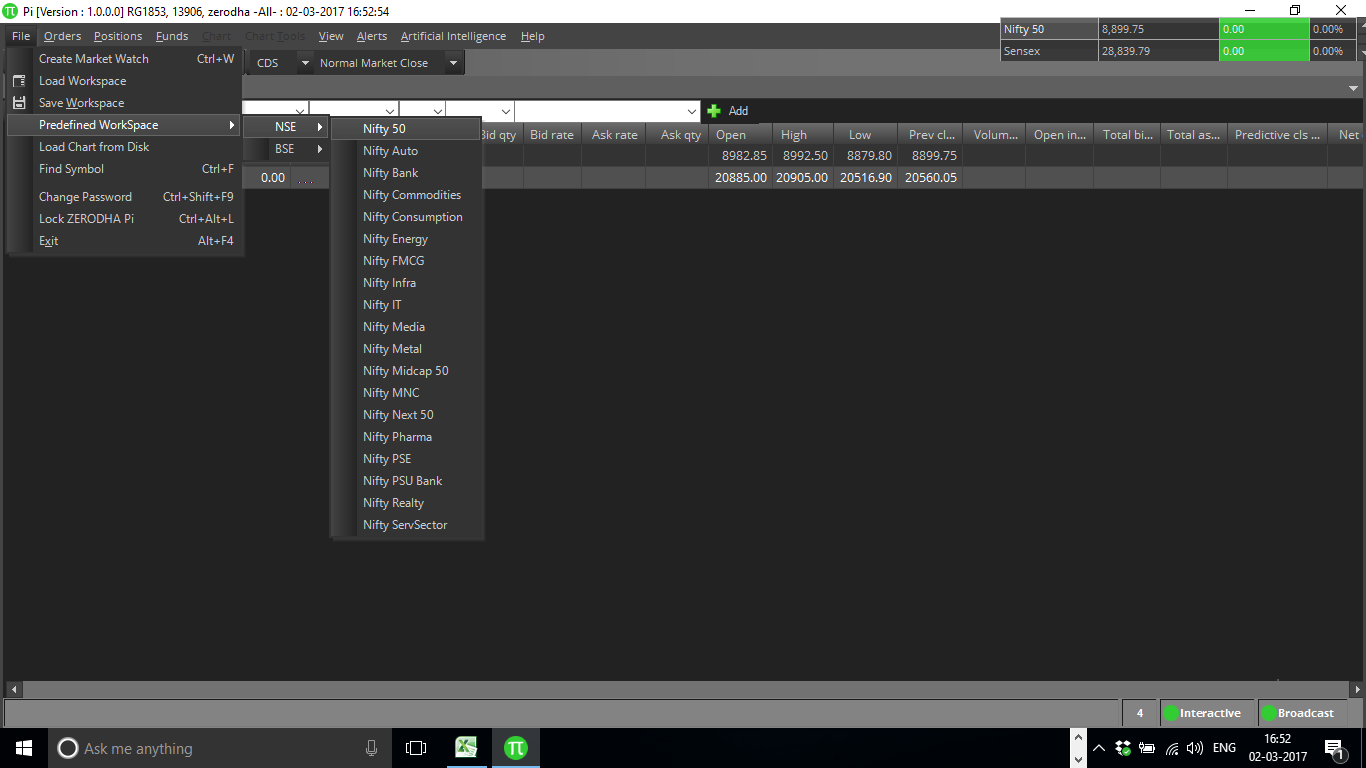Click the Save Workspace floppy icon

tap(19, 103)
